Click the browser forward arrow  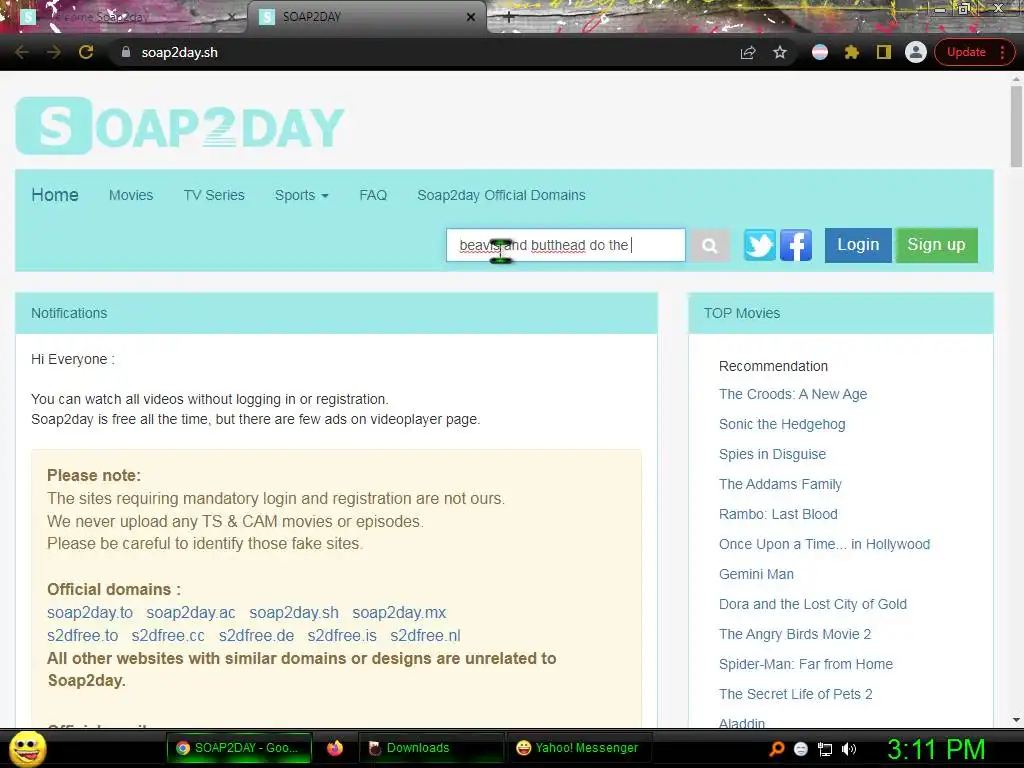tap(54, 52)
